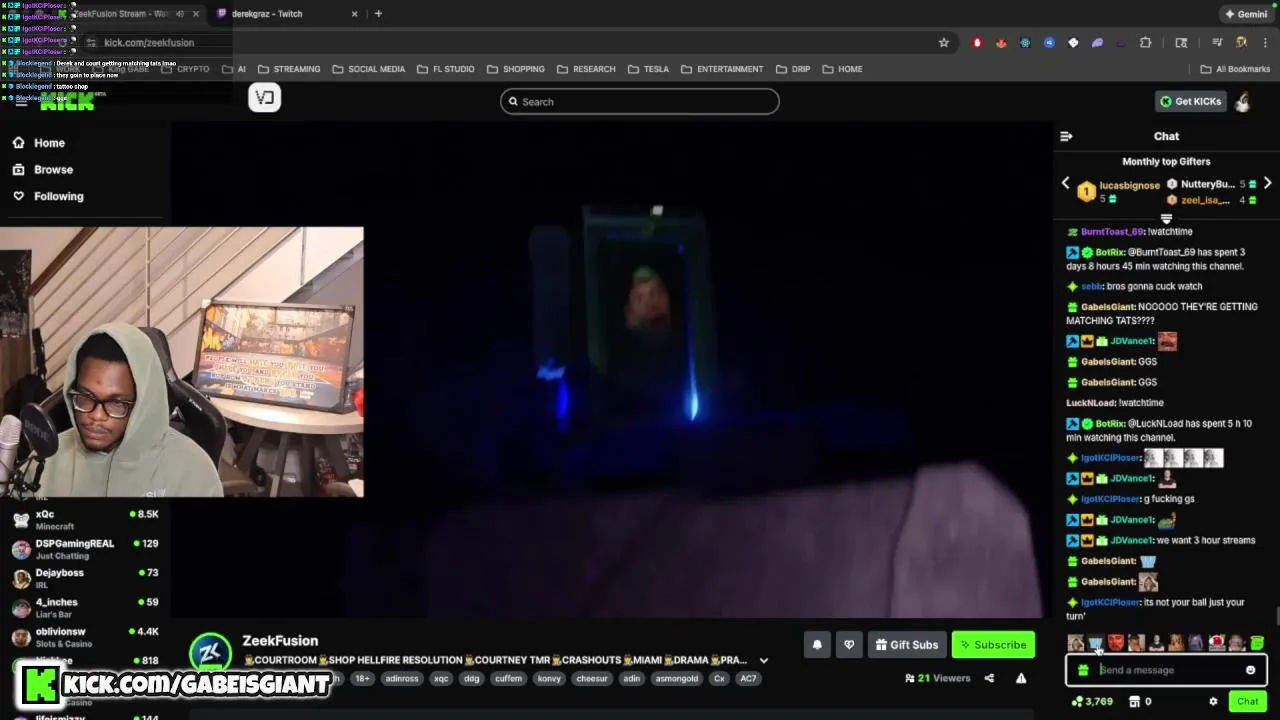The image size is (1280, 720).
Task: Open Dejayboss channel in sidebar
Action: [x=85, y=577]
